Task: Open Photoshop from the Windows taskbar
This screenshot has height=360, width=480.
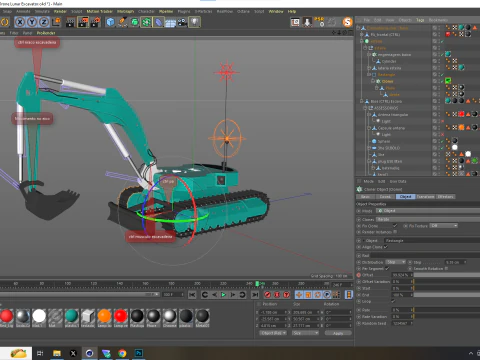Action: (x=139, y=353)
